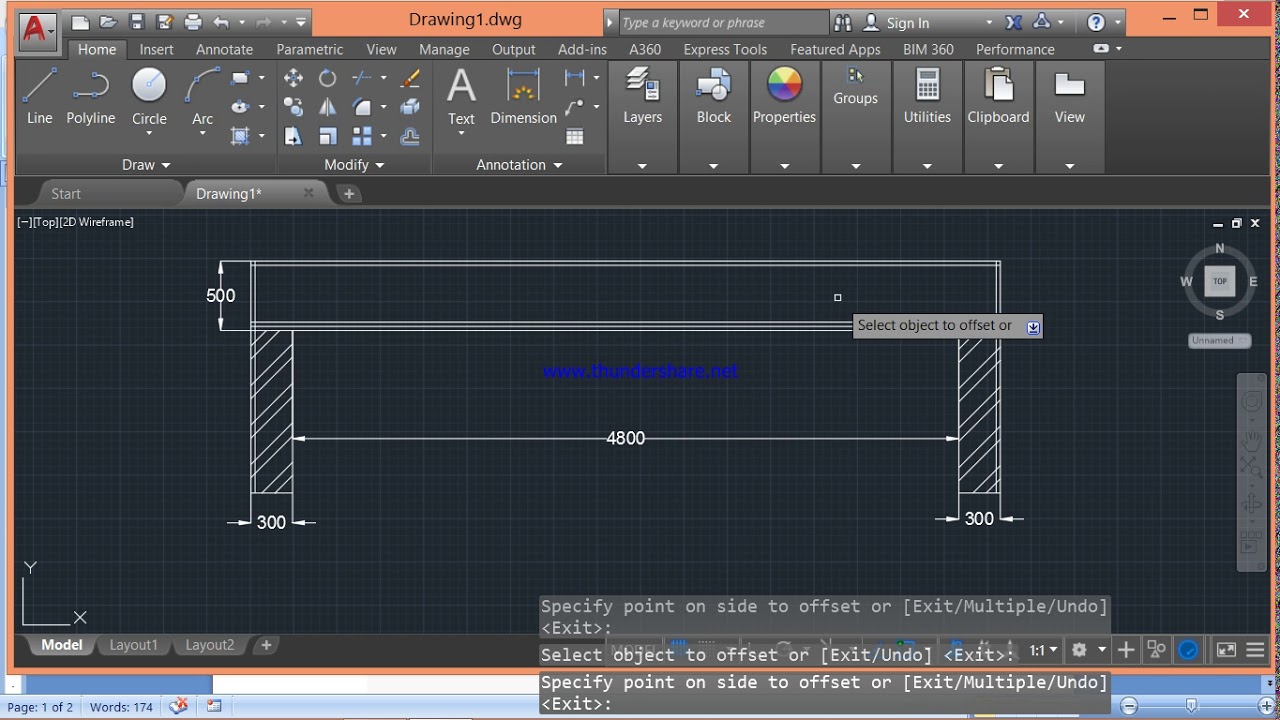Click in the keyword search field
The width and height of the screenshot is (1280, 720).
pos(722,22)
